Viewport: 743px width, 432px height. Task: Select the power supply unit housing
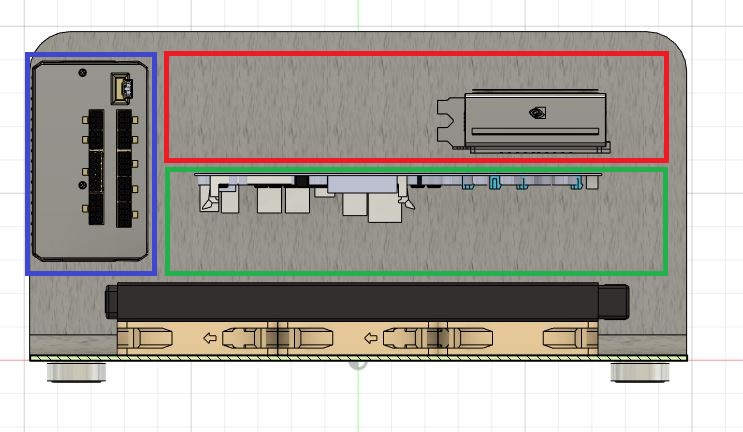[x=90, y=161]
